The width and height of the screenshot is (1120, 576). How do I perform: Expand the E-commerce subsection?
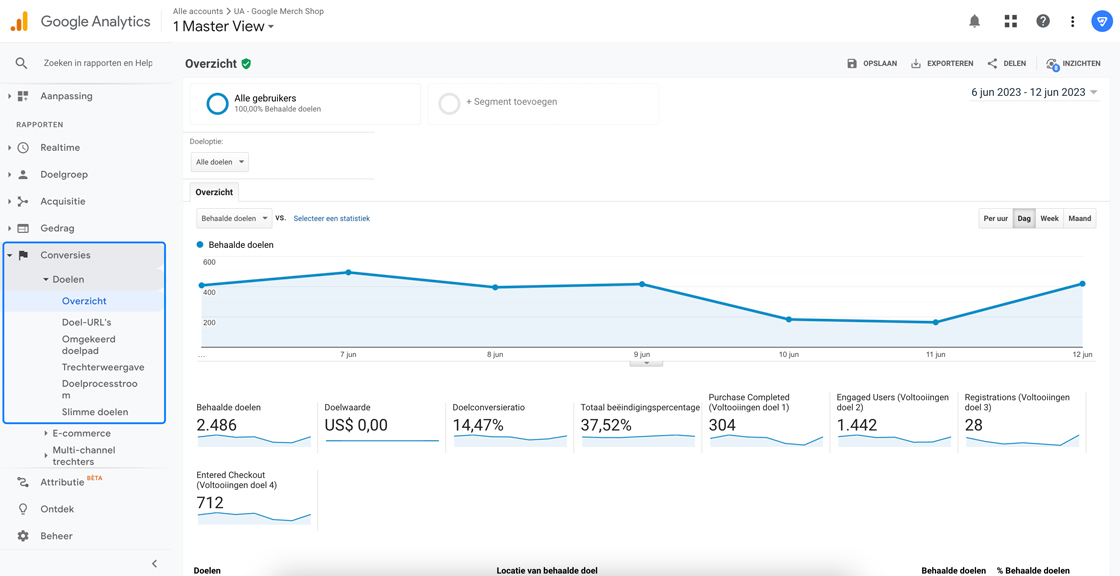pyautogui.click(x=46, y=433)
